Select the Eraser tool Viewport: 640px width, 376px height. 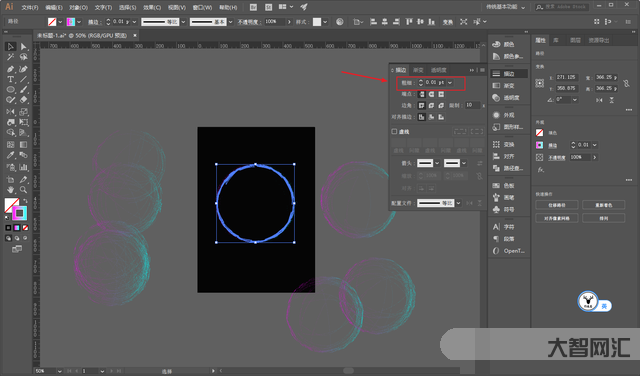(x=23, y=100)
